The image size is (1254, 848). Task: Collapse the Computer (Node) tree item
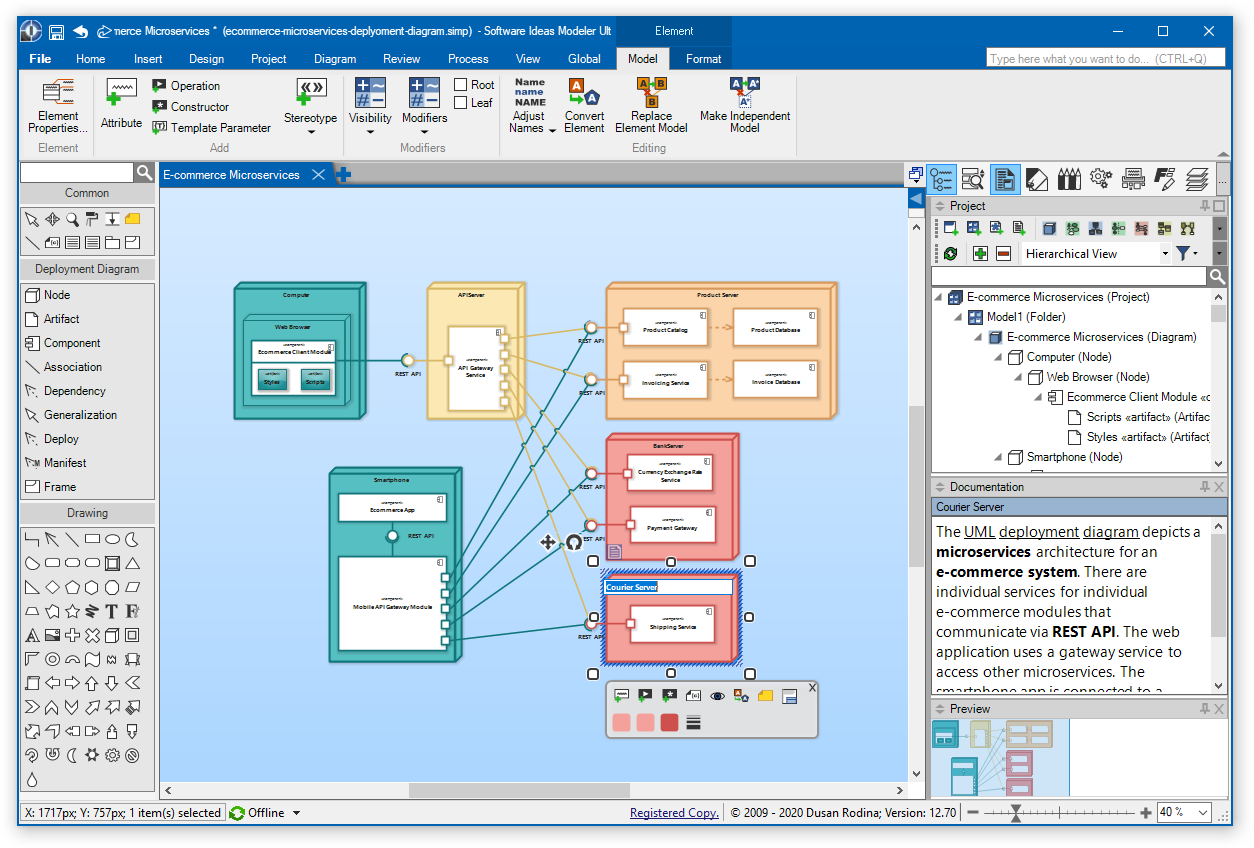[1018, 357]
